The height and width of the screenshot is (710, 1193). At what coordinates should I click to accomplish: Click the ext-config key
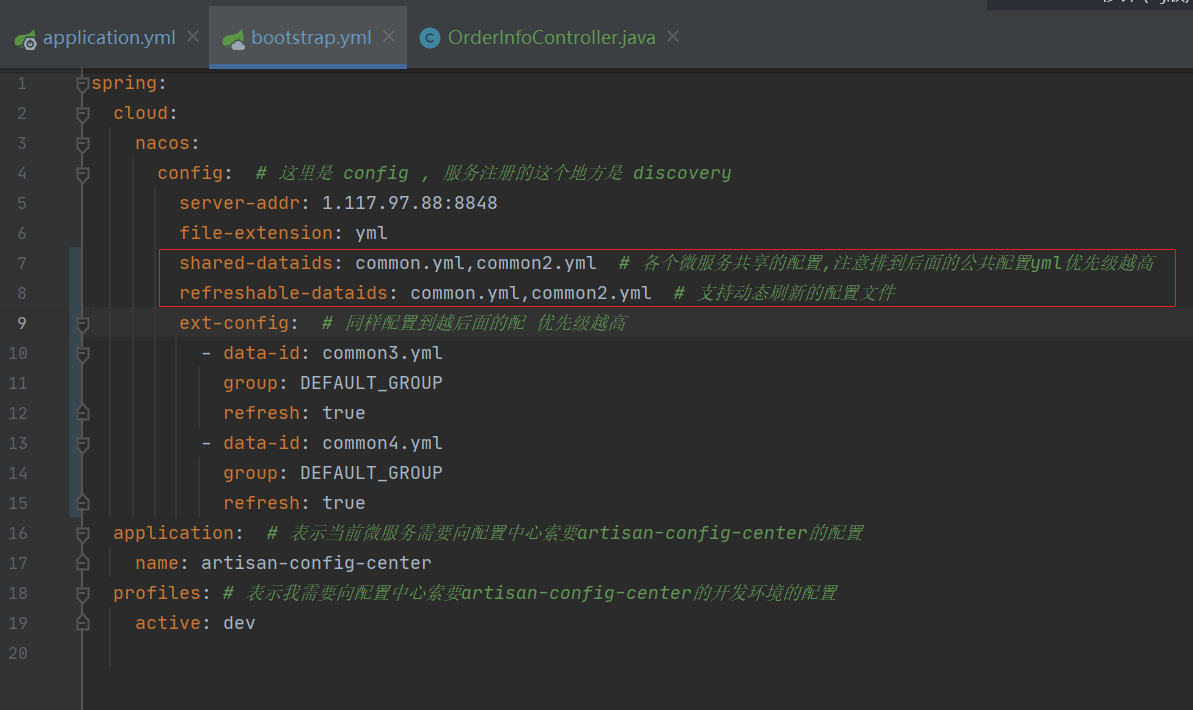click(x=234, y=323)
